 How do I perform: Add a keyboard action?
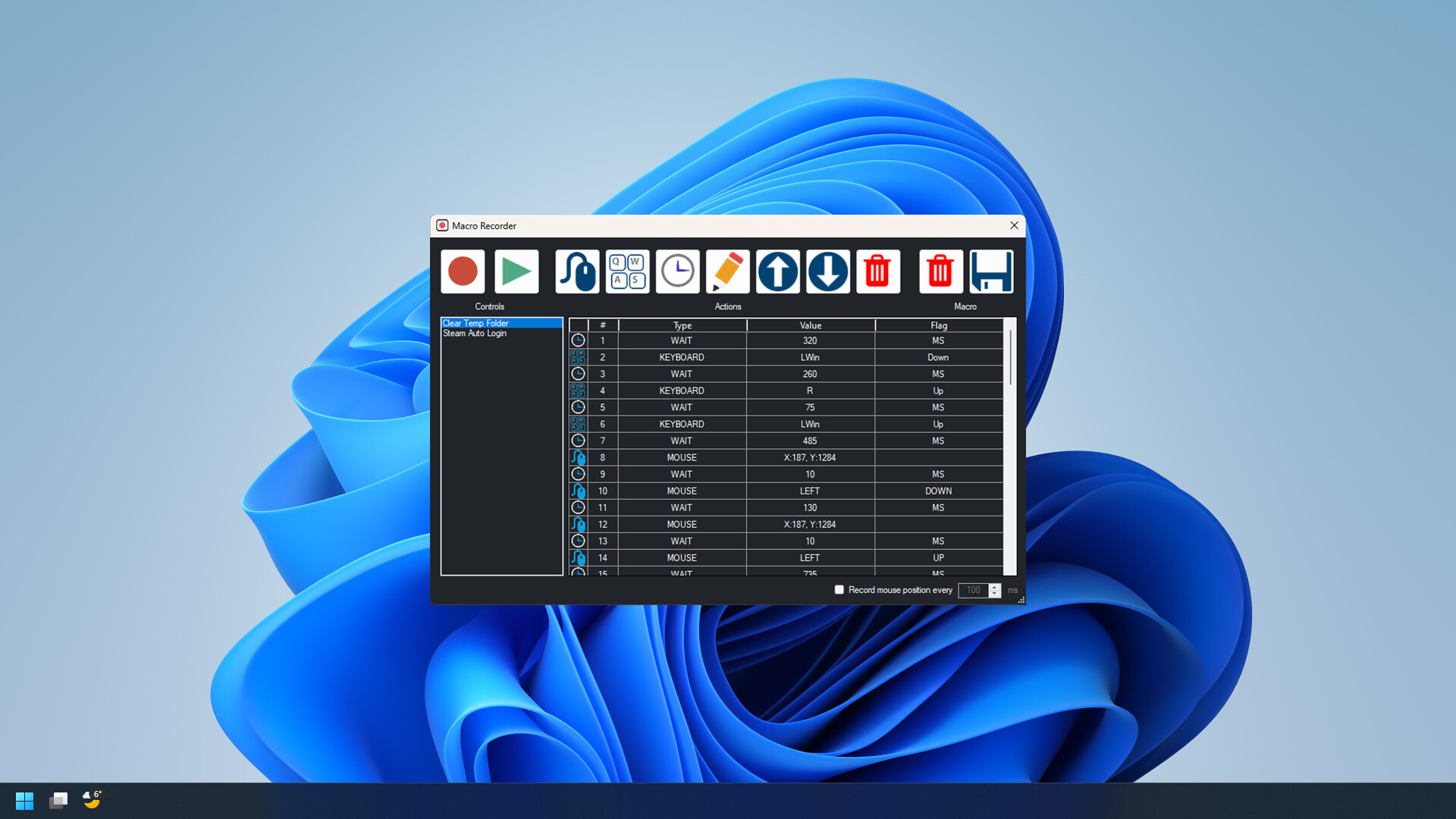pos(627,271)
